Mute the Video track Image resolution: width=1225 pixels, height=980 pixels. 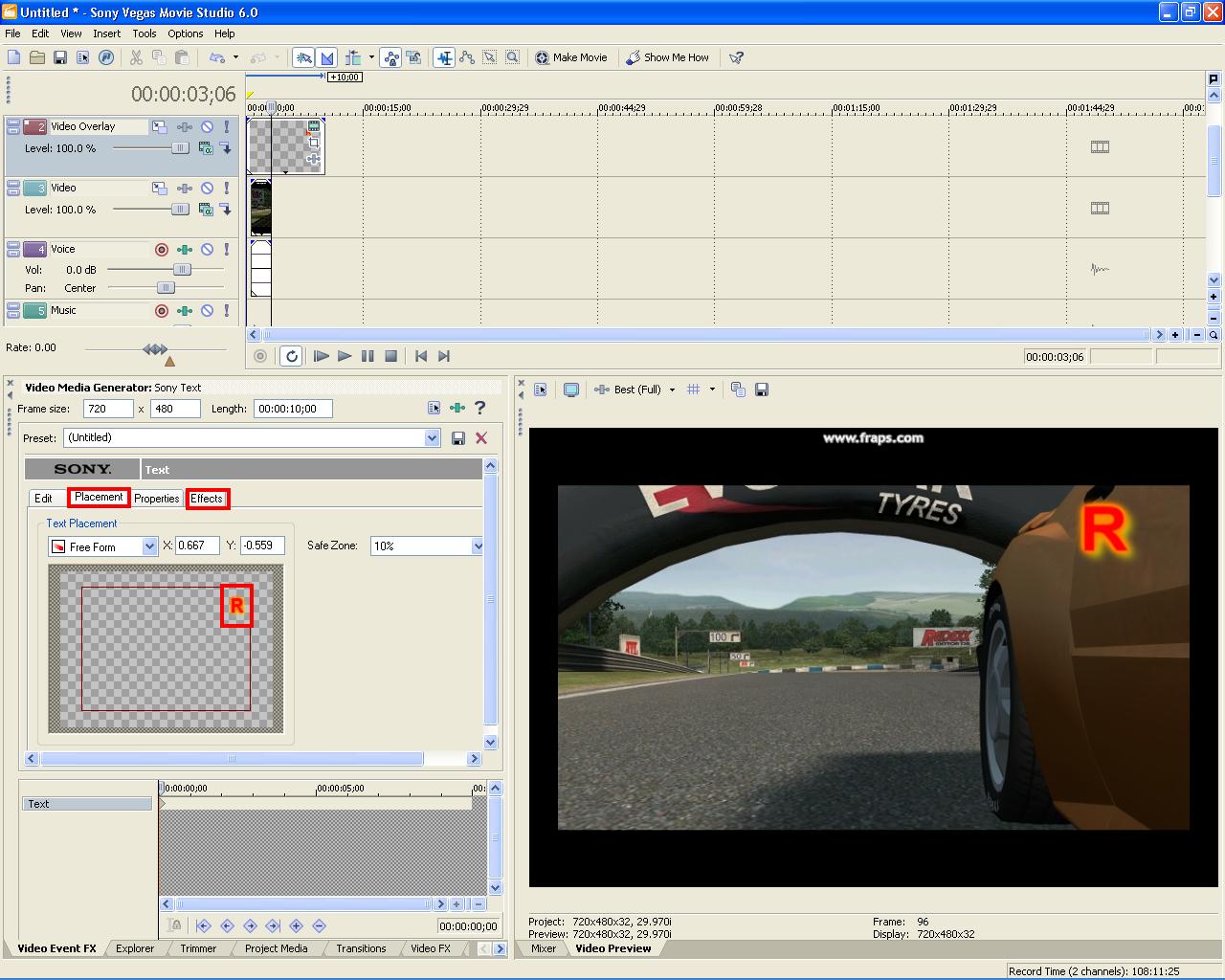pyautogui.click(x=207, y=189)
